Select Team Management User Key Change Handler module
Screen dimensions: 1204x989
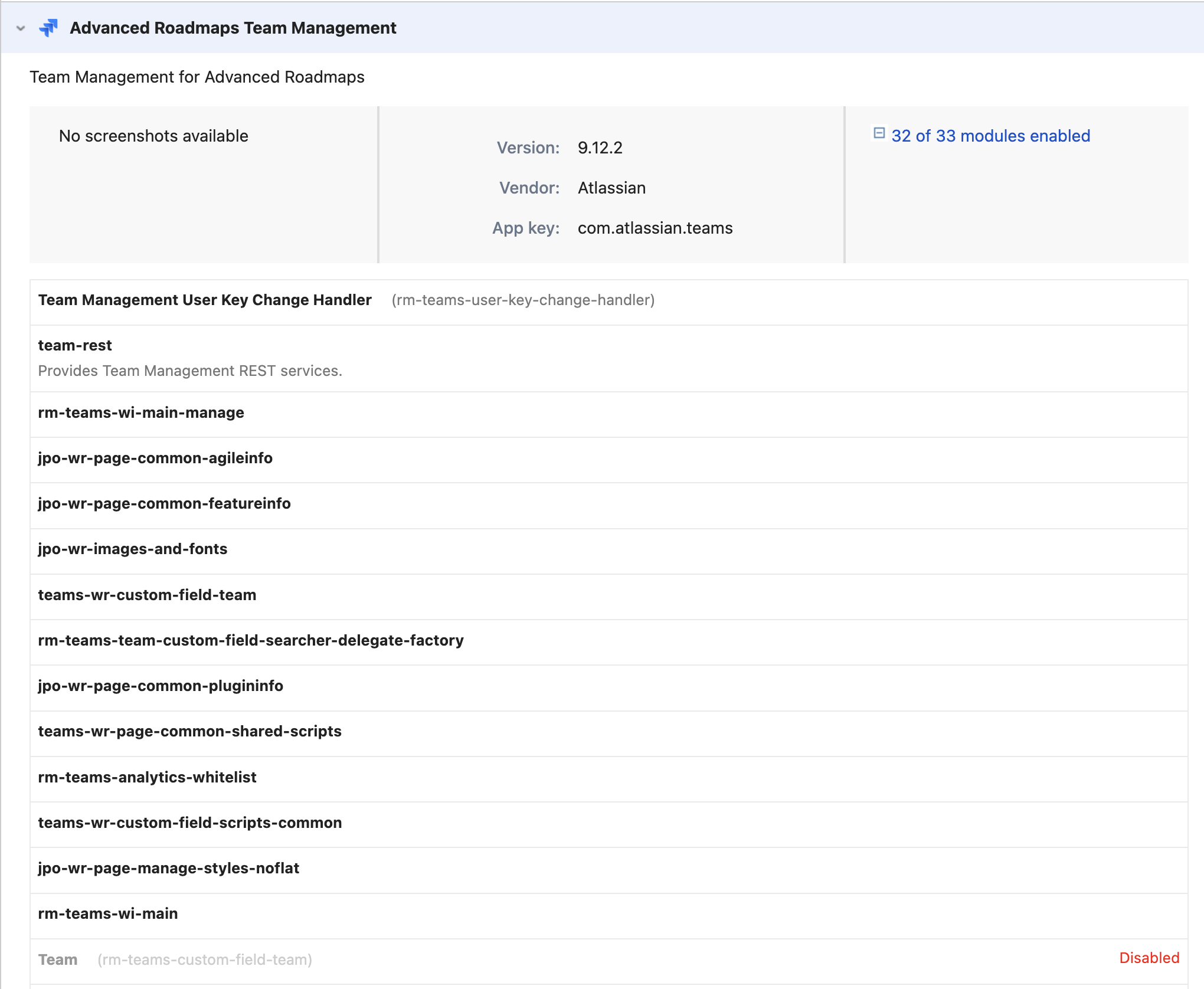click(205, 300)
